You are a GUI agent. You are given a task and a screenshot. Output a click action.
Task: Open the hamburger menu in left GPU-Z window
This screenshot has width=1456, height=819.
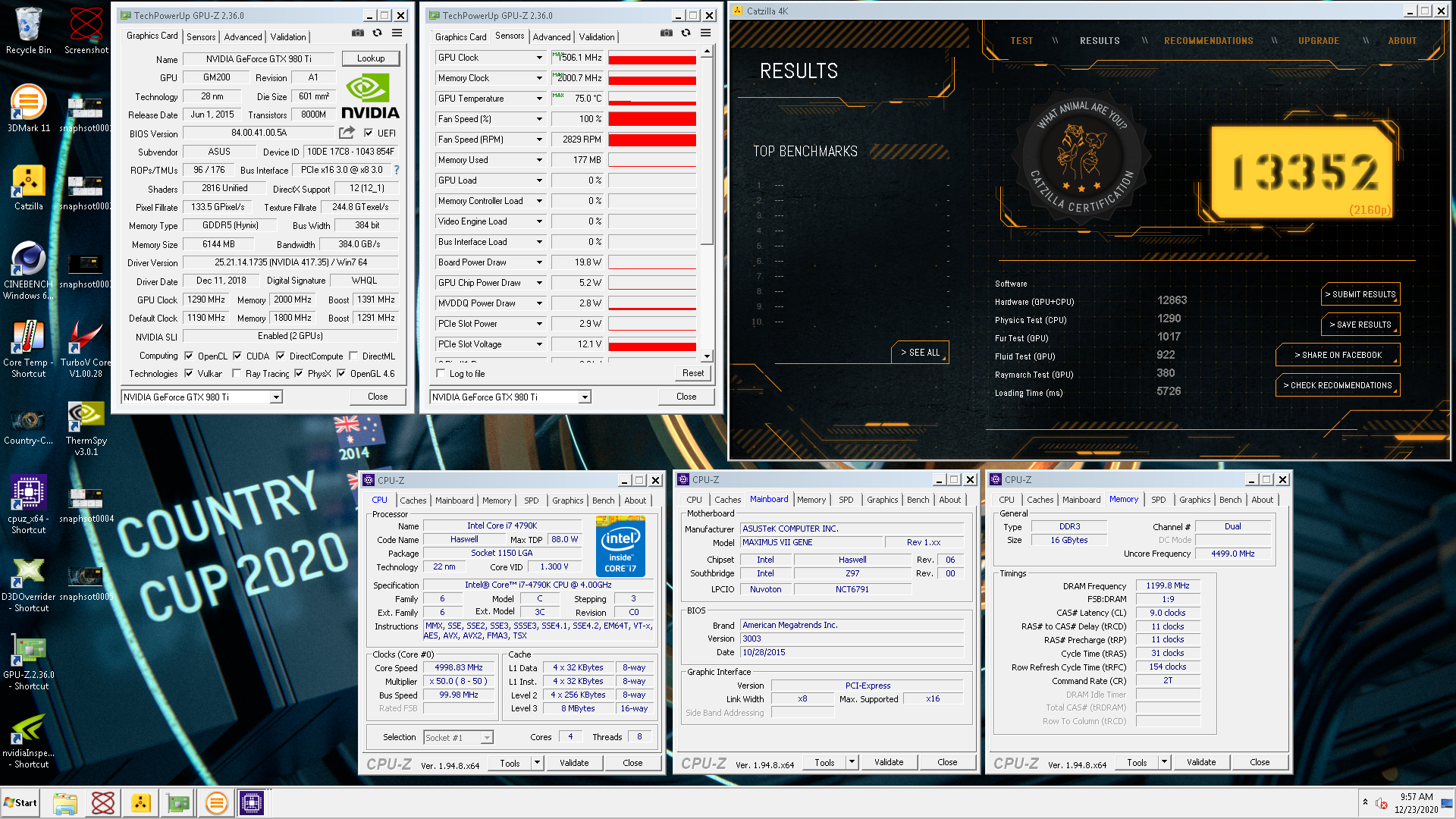[x=397, y=33]
